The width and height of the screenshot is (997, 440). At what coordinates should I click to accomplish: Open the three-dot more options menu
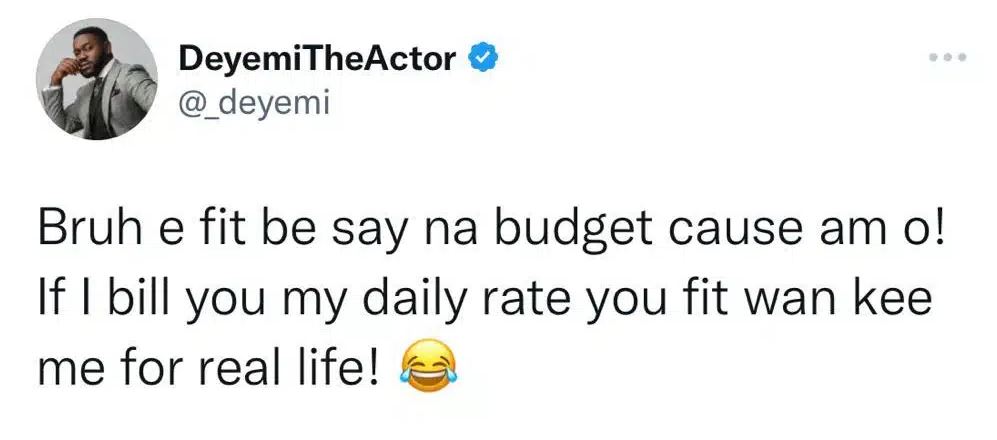click(x=947, y=59)
